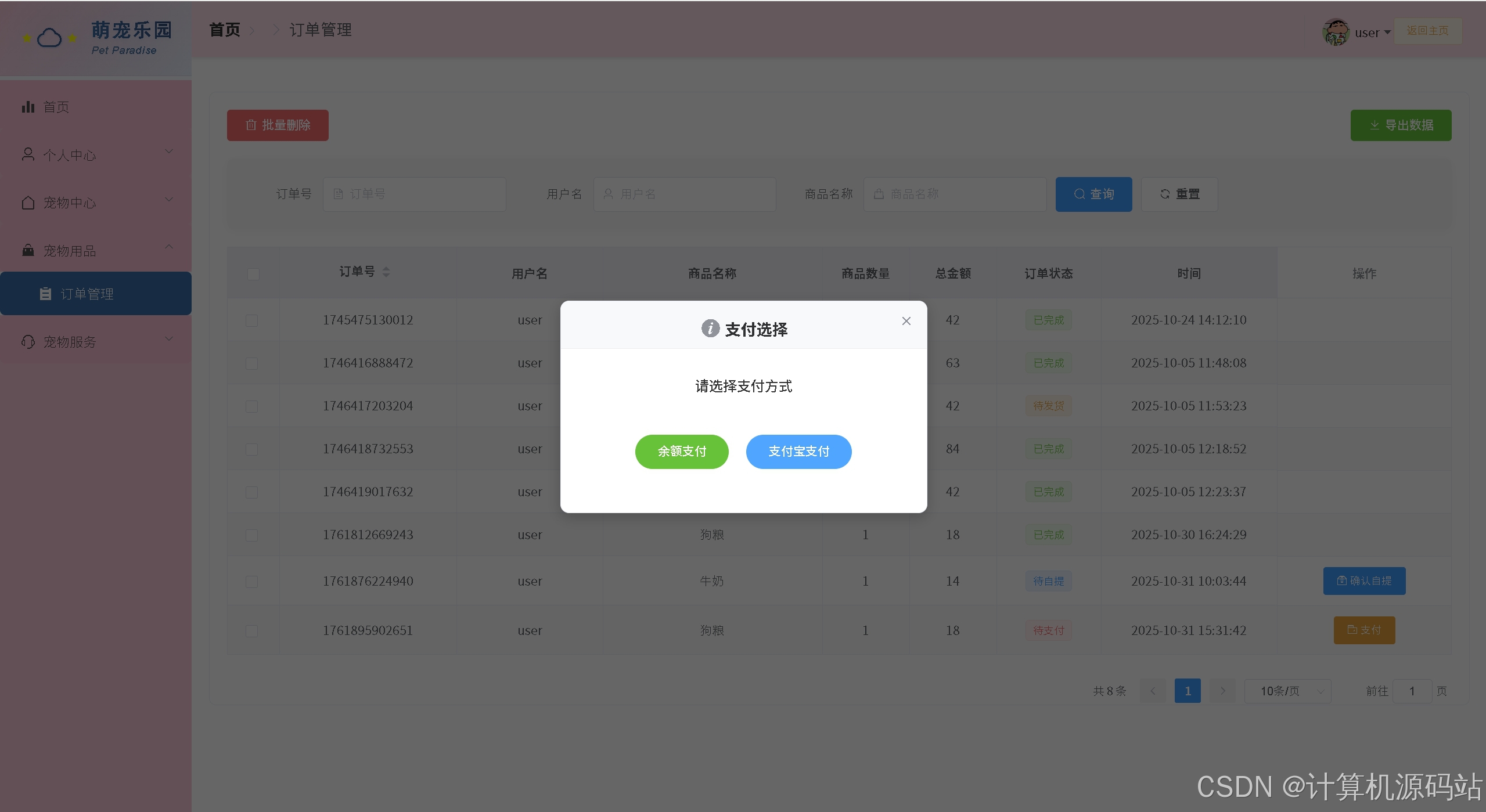This screenshot has width=1486, height=812.
Task: Click the 订单号 search input field
Action: tap(414, 194)
